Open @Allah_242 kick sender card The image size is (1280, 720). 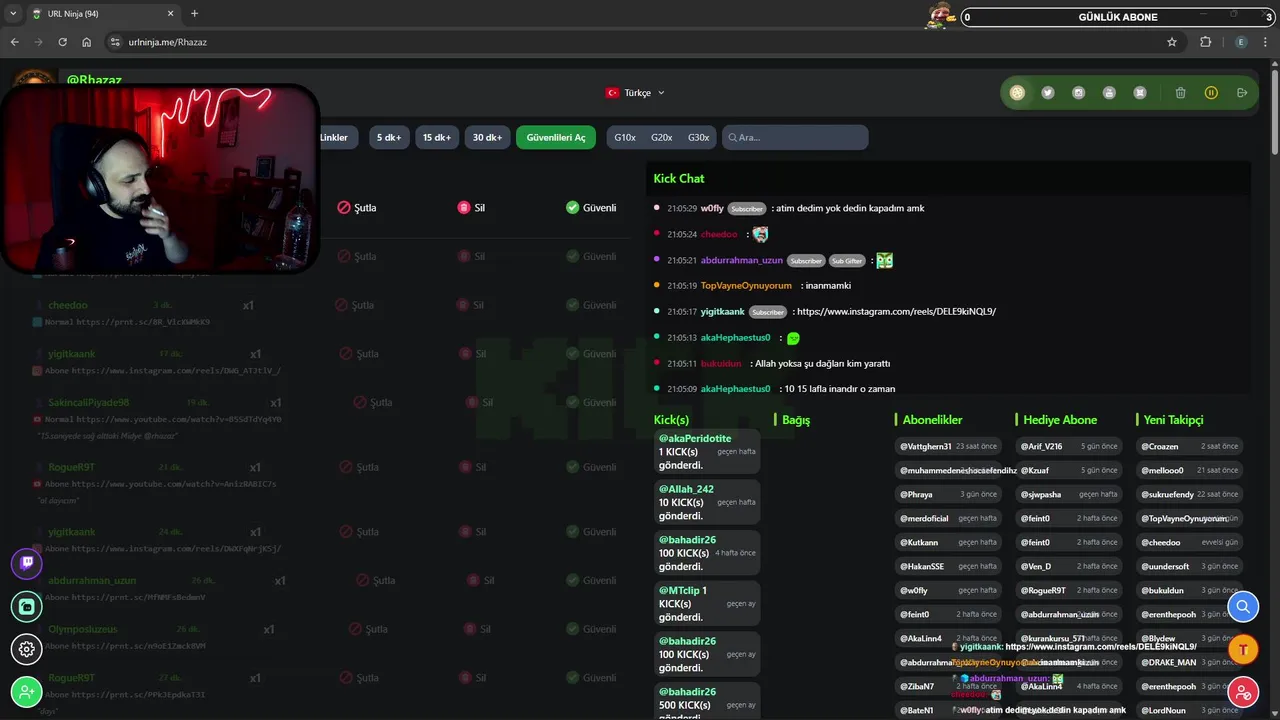(707, 502)
